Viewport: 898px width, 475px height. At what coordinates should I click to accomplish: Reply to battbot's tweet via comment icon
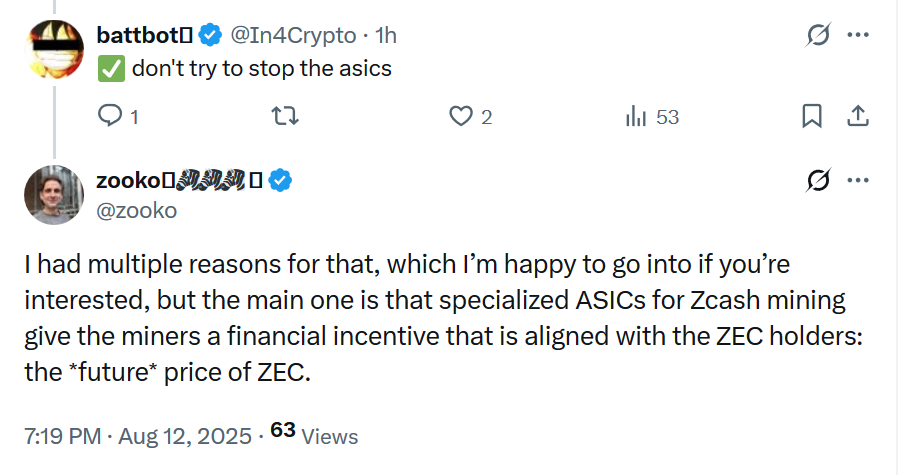(x=110, y=116)
